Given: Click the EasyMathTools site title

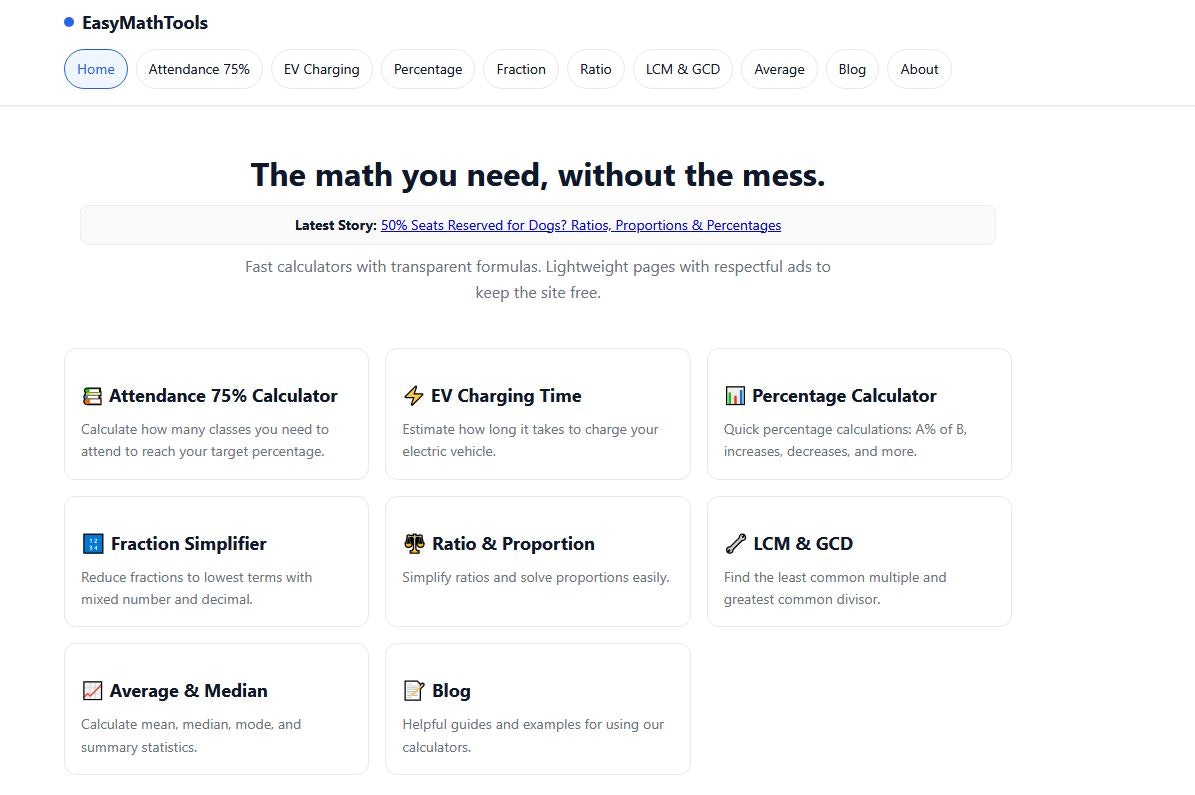Looking at the screenshot, I should [144, 22].
